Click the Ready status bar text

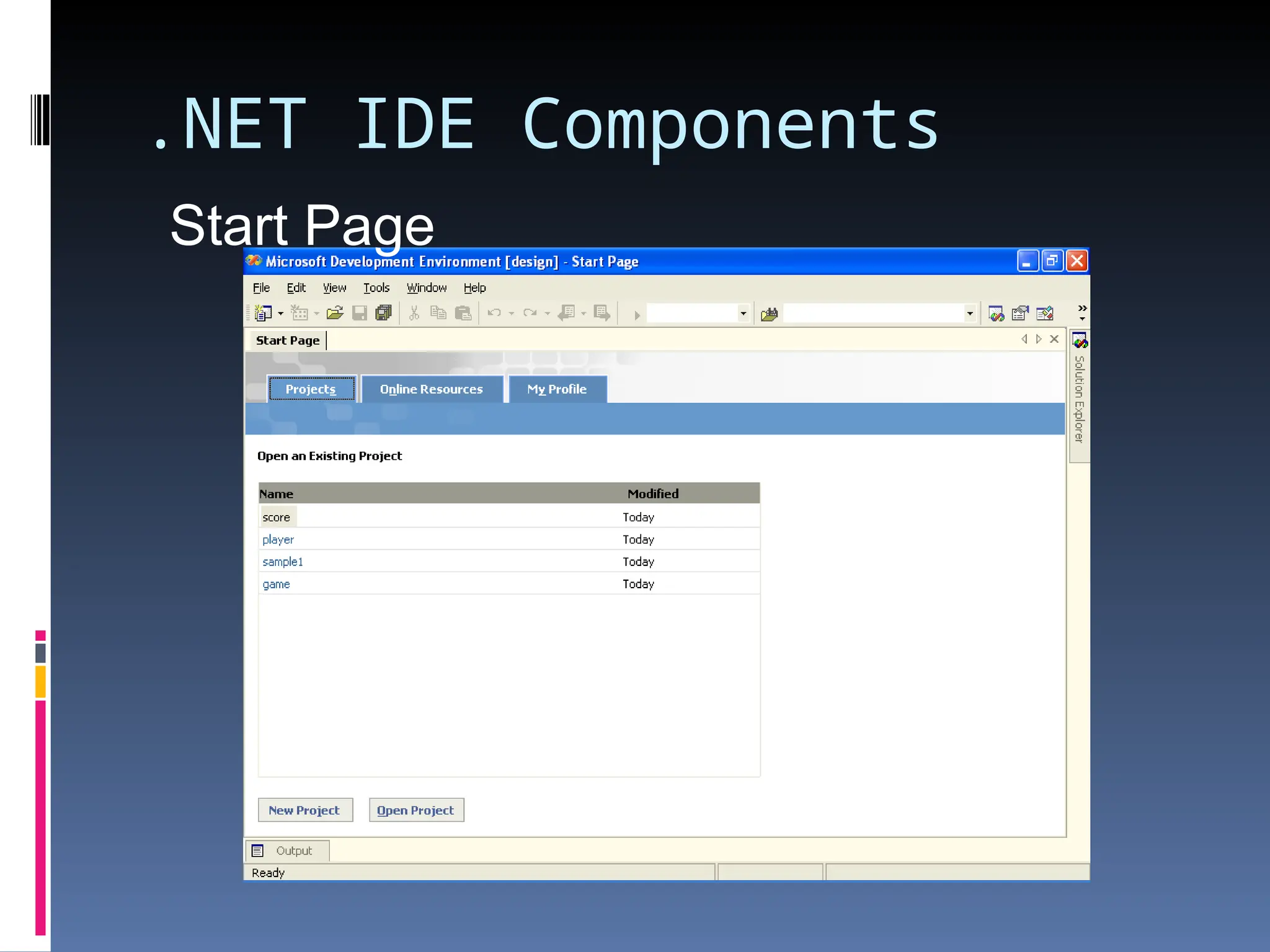[x=268, y=873]
